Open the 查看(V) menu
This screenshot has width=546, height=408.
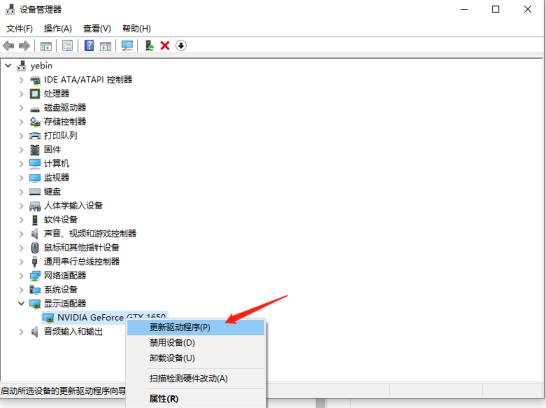tap(97, 29)
